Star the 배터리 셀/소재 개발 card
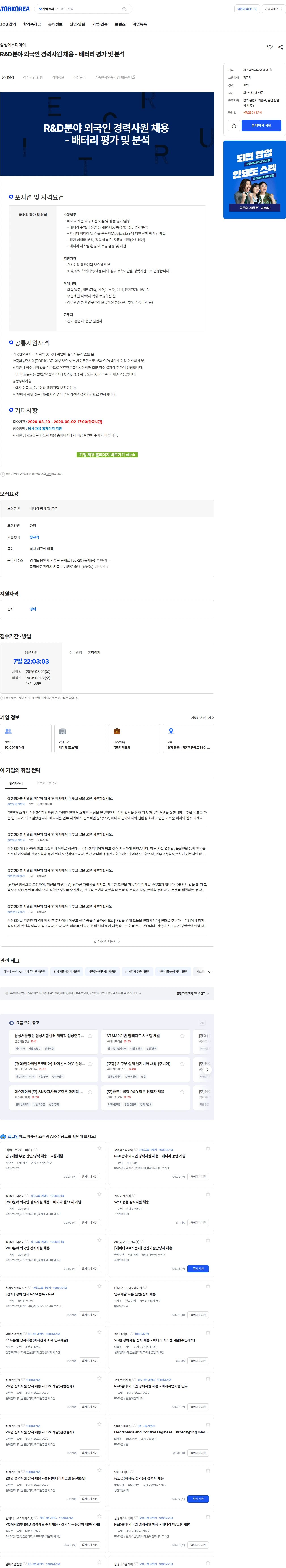This screenshot has width=286, height=1568. pyautogui.click(x=99, y=1194)
